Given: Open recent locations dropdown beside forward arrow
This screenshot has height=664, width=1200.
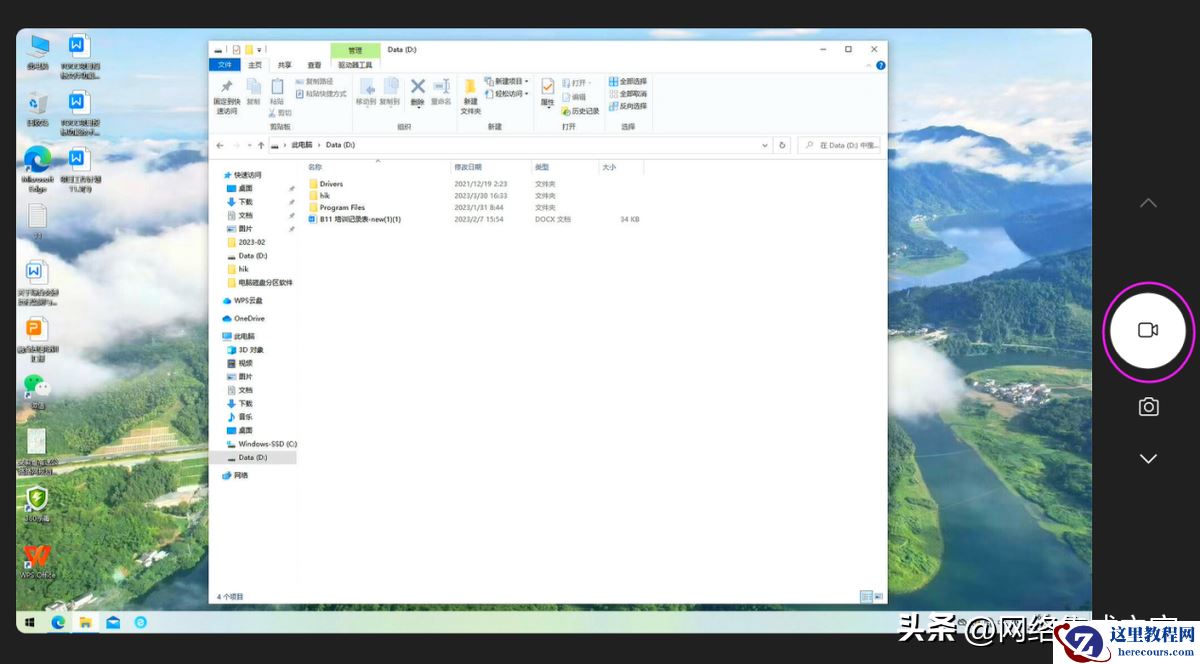Looking at the screenshot, I should point(250,145).
